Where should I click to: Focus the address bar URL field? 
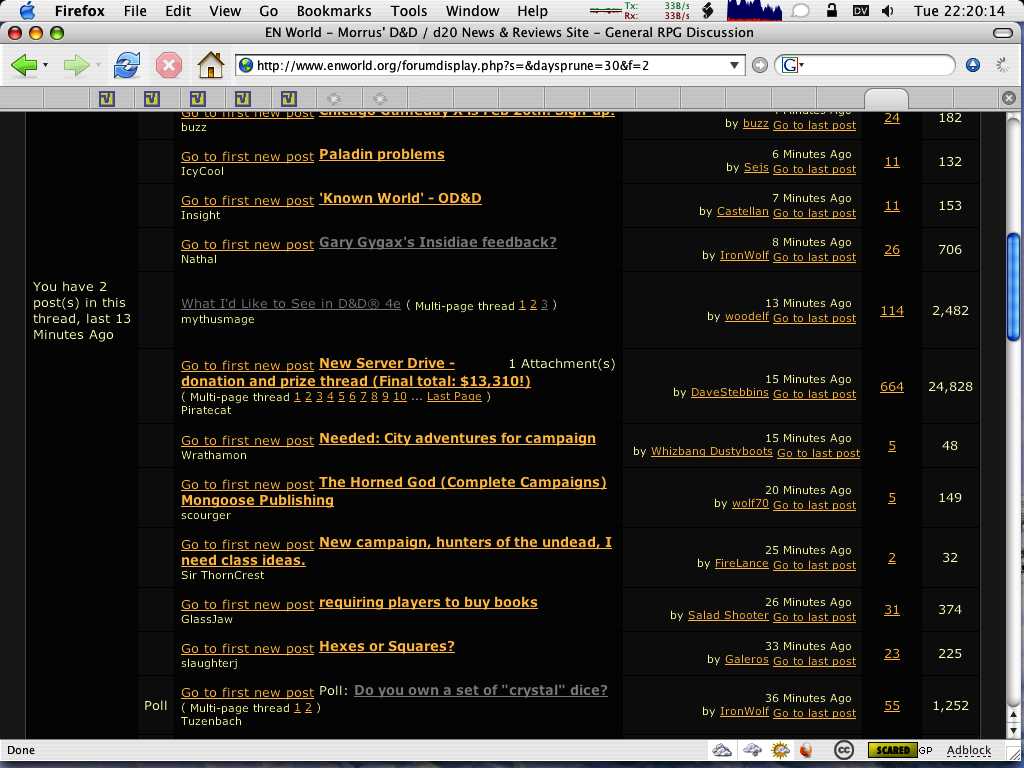(490, 65)
